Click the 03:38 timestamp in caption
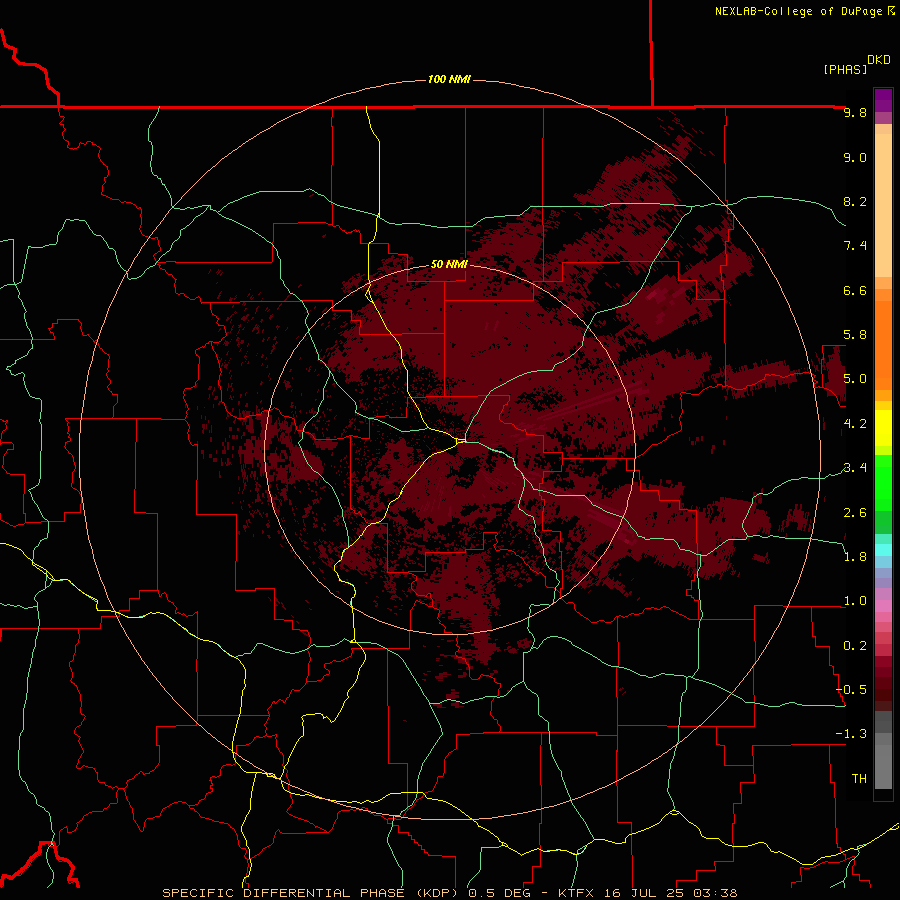Image resolution: width=900 pixels, height=900 pixels. (715, 893)
